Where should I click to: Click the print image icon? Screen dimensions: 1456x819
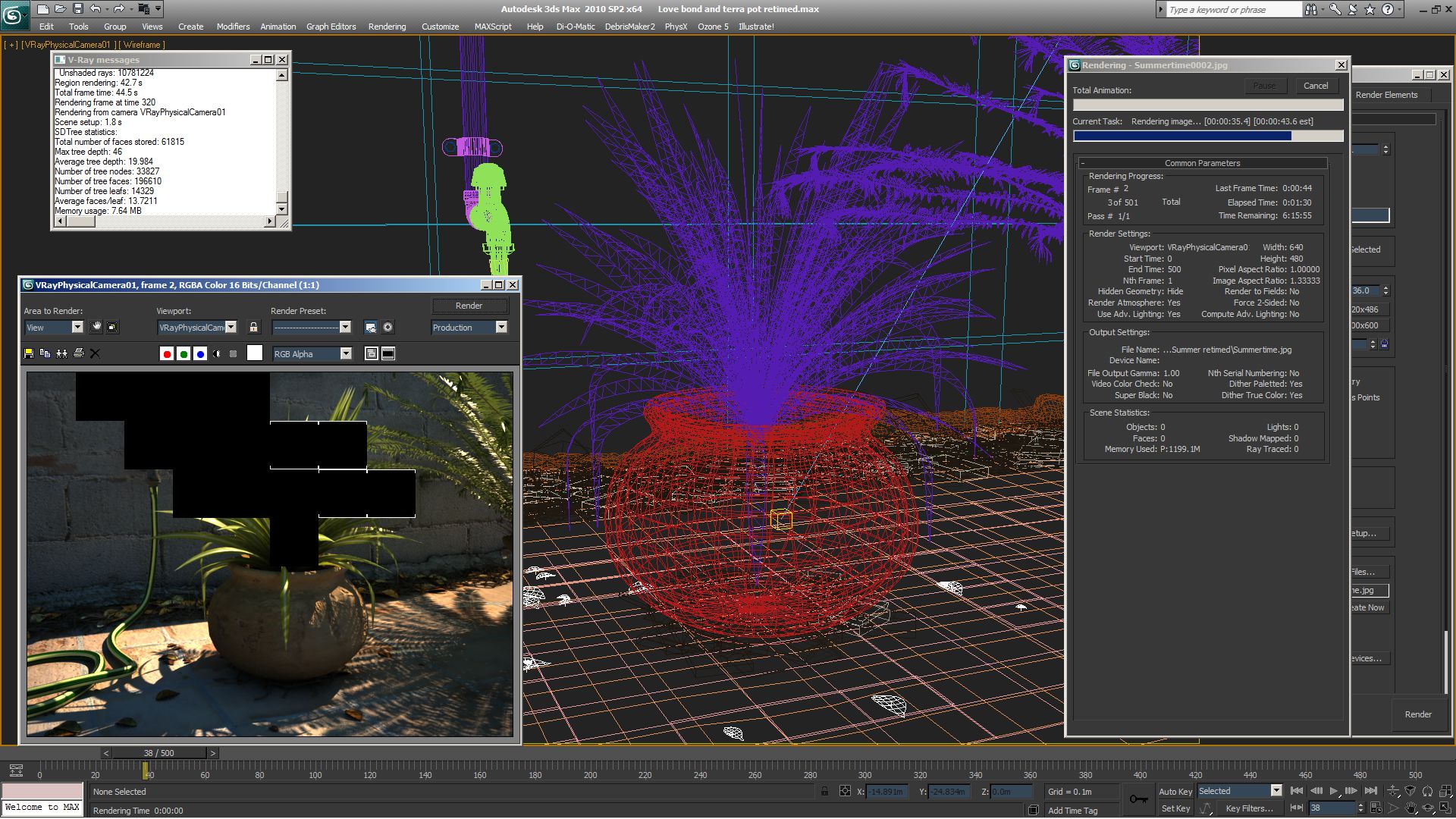[x=78, y=353]
